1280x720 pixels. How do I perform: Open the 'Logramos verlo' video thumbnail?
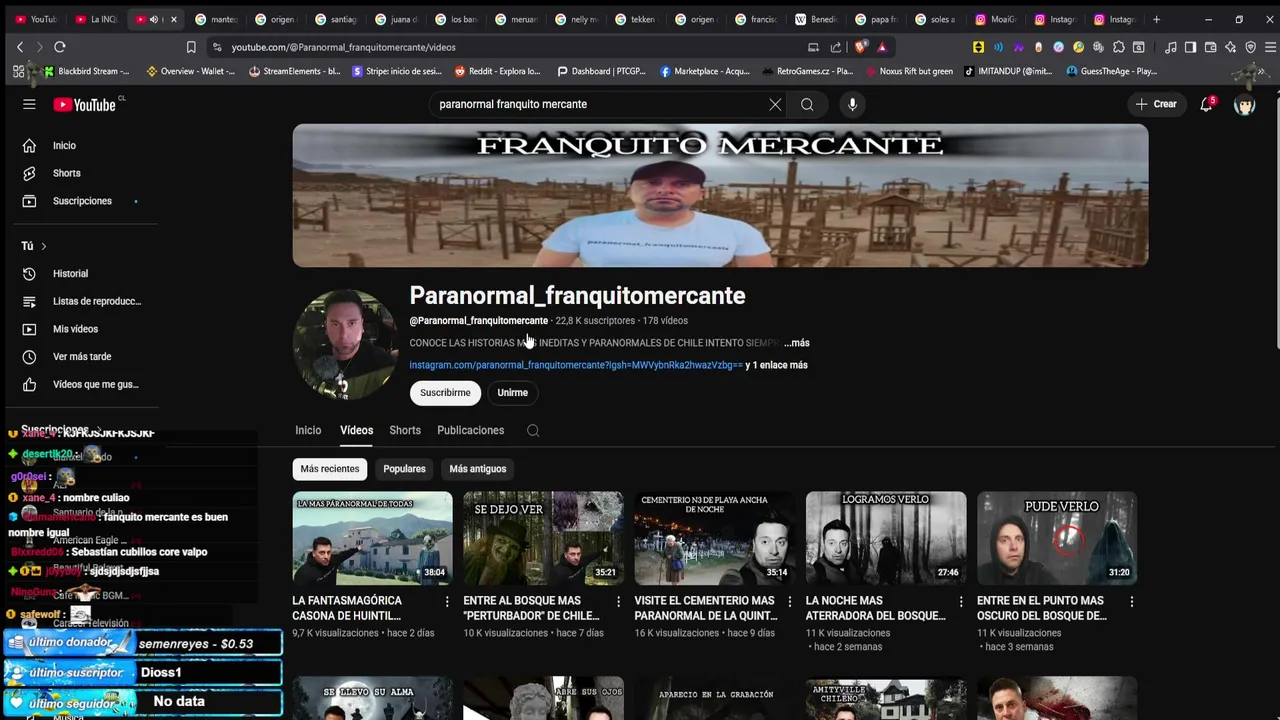pos(886,537)
